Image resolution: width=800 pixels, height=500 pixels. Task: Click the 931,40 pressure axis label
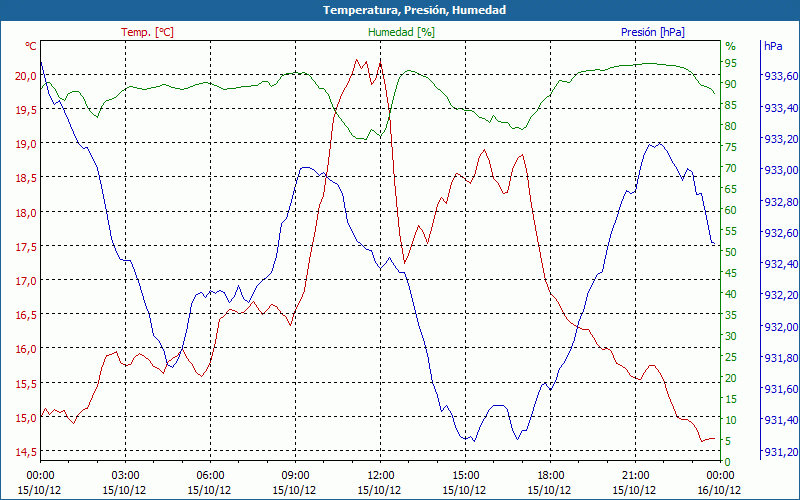coord(781,420)
